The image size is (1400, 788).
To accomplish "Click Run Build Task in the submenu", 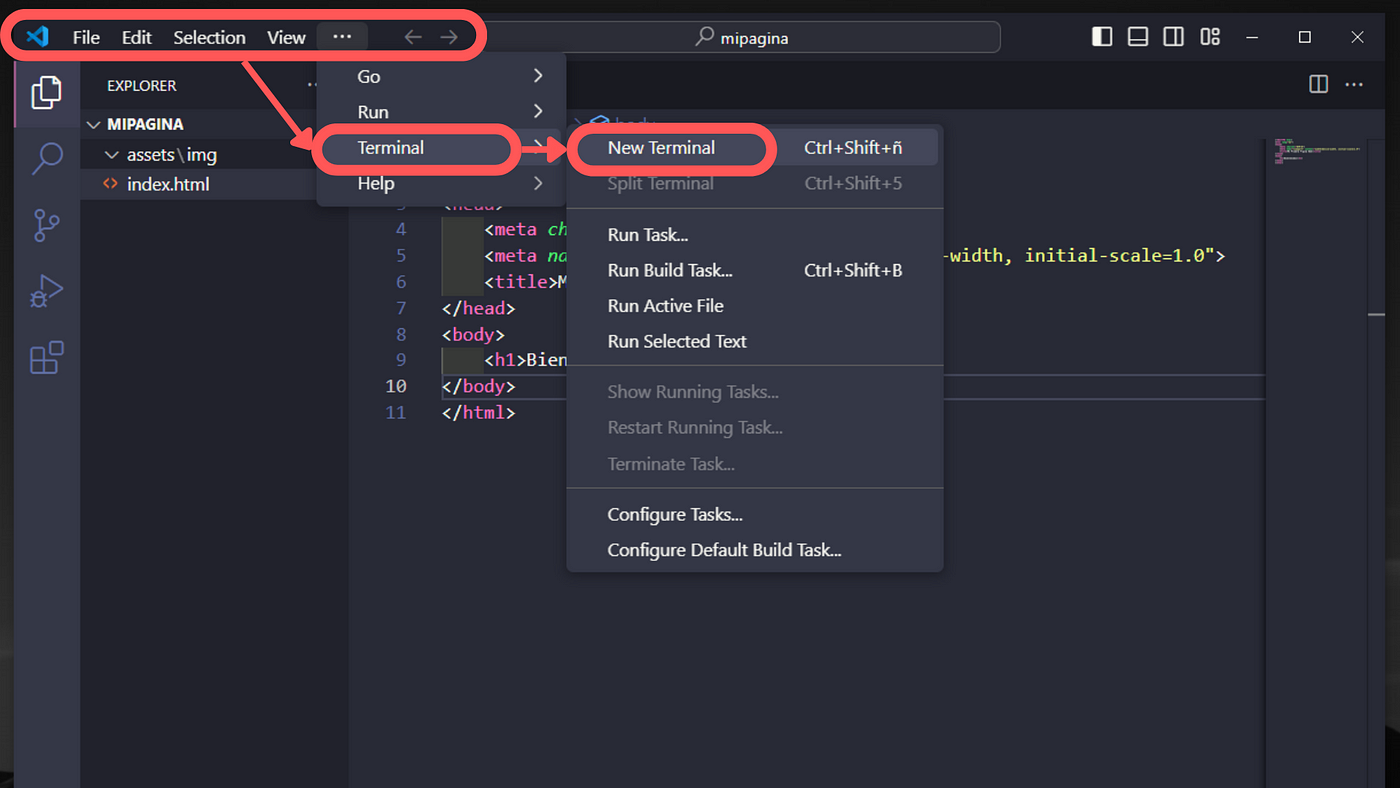I will [670, 270].
